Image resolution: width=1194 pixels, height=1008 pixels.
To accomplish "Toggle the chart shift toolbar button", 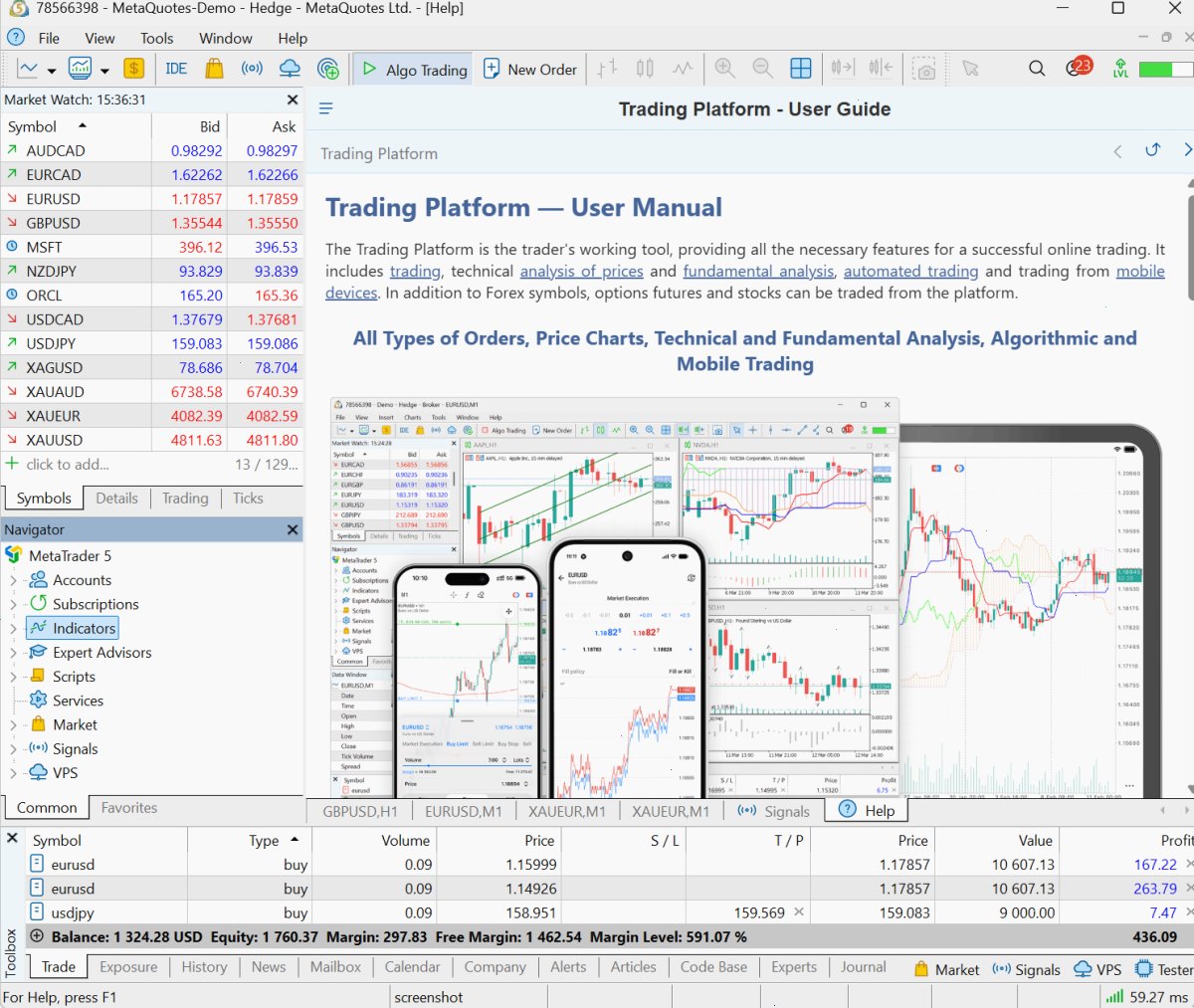I will 881,69.
